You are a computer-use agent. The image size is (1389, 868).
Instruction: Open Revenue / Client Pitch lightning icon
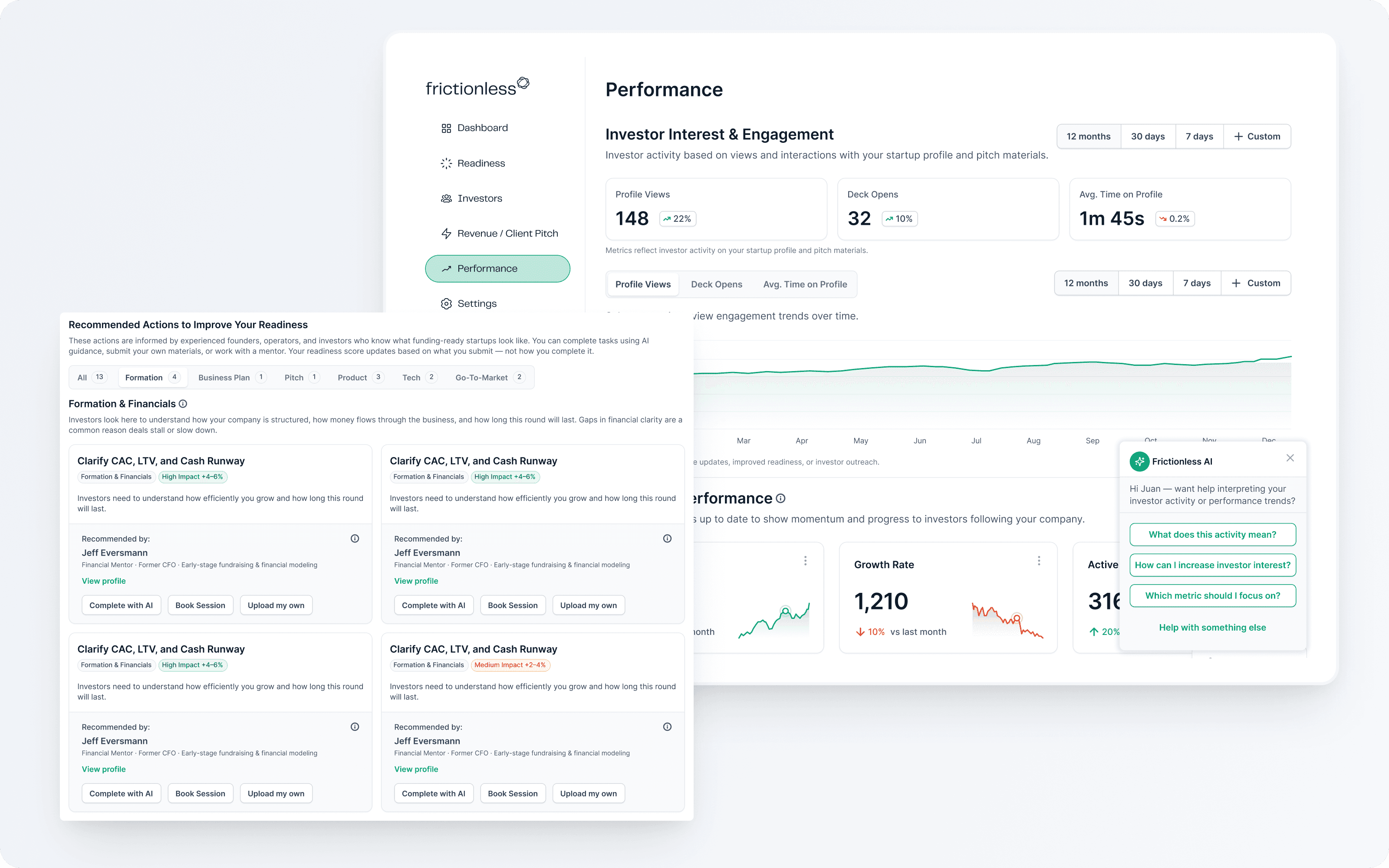pyautogui.click(x=446, y=233)
